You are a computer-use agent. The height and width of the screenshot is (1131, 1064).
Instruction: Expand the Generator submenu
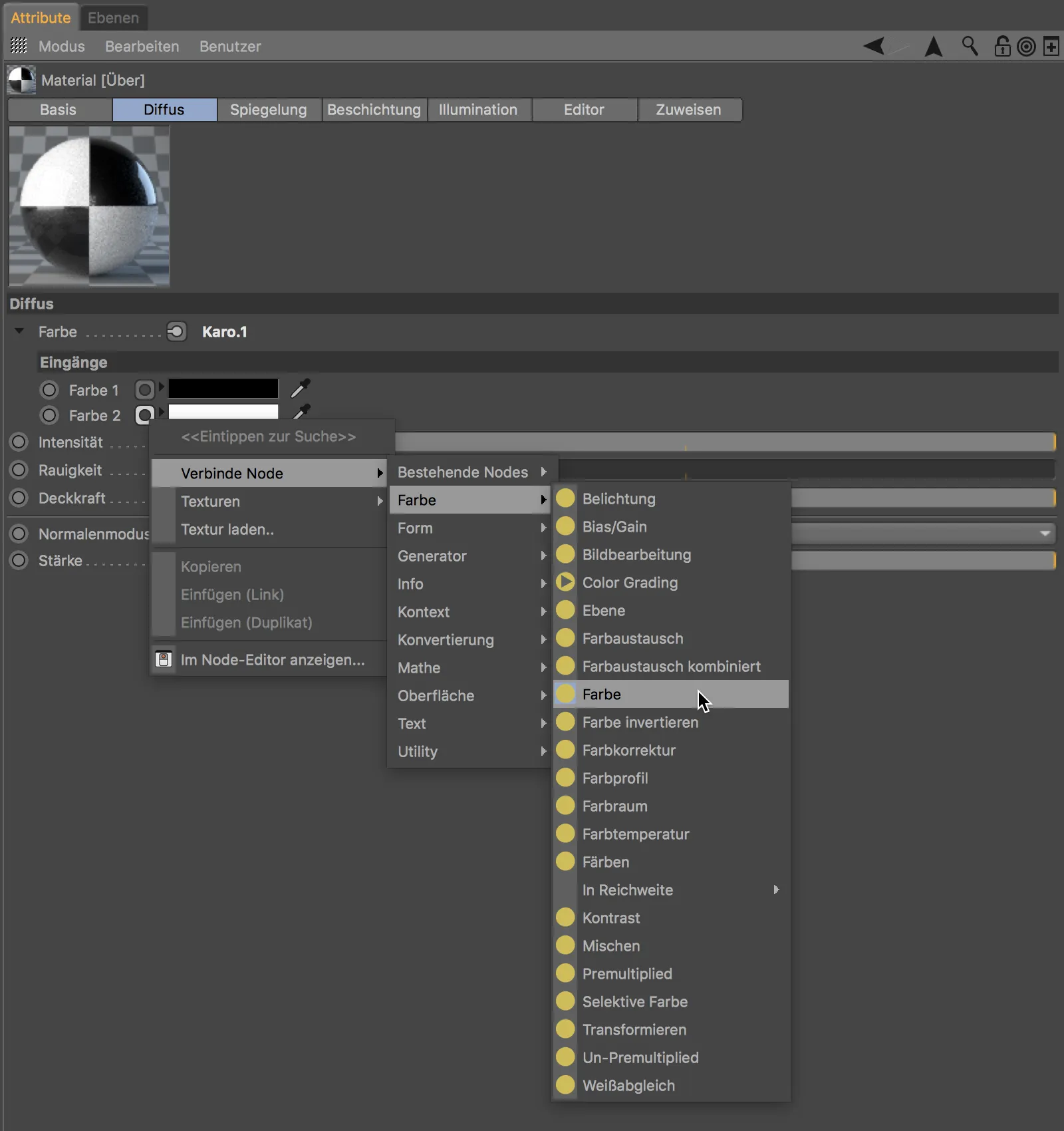470,556
